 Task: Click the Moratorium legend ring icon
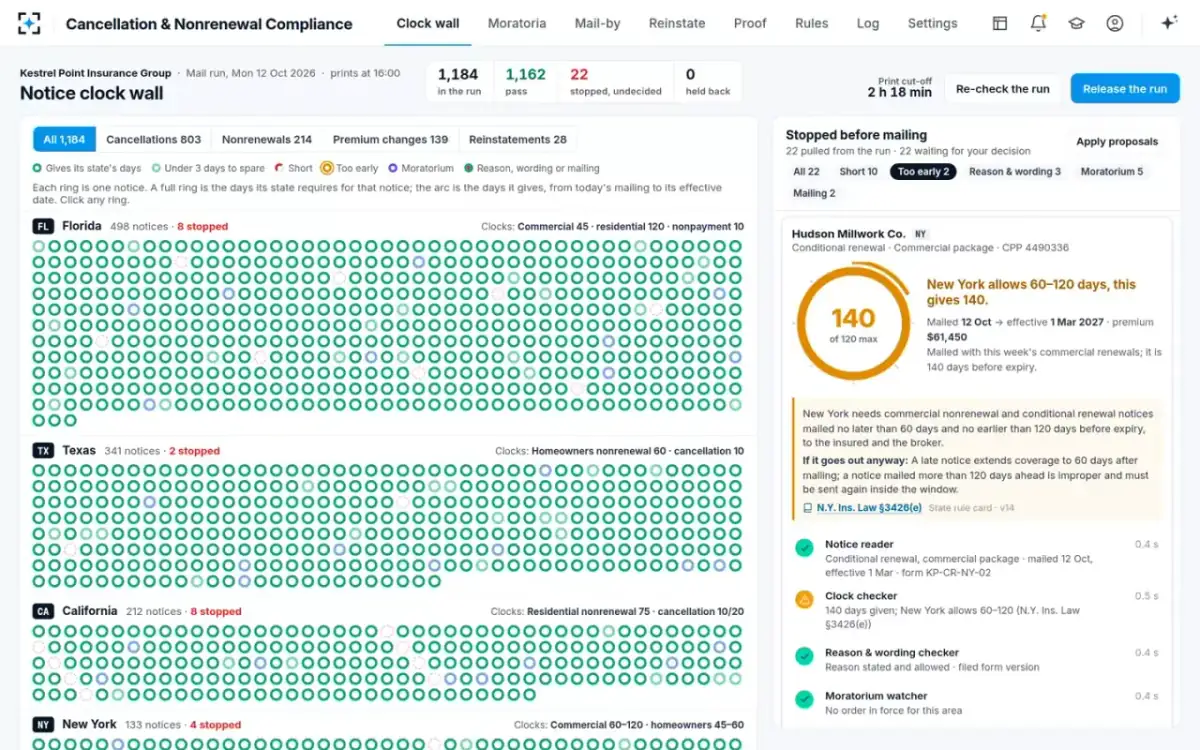(x=393, y=168)
